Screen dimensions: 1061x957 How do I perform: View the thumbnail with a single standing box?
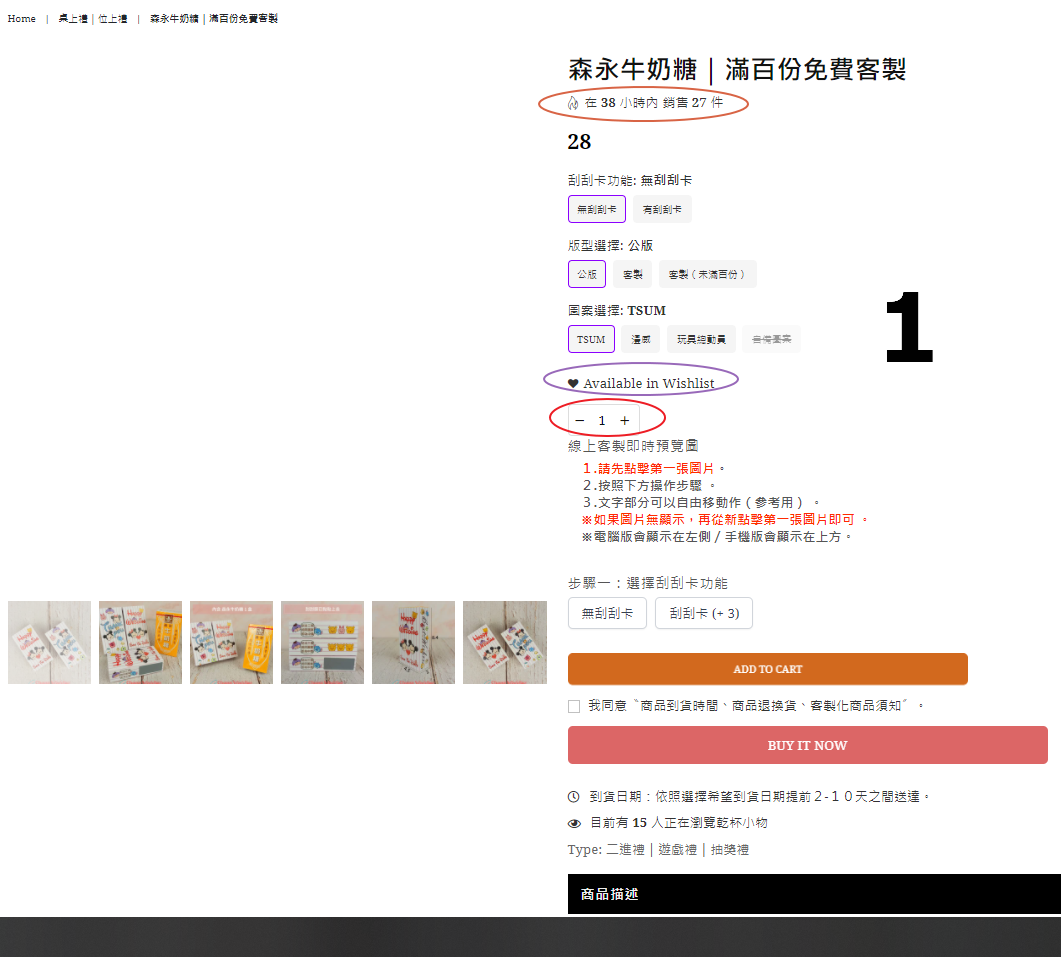413,642
